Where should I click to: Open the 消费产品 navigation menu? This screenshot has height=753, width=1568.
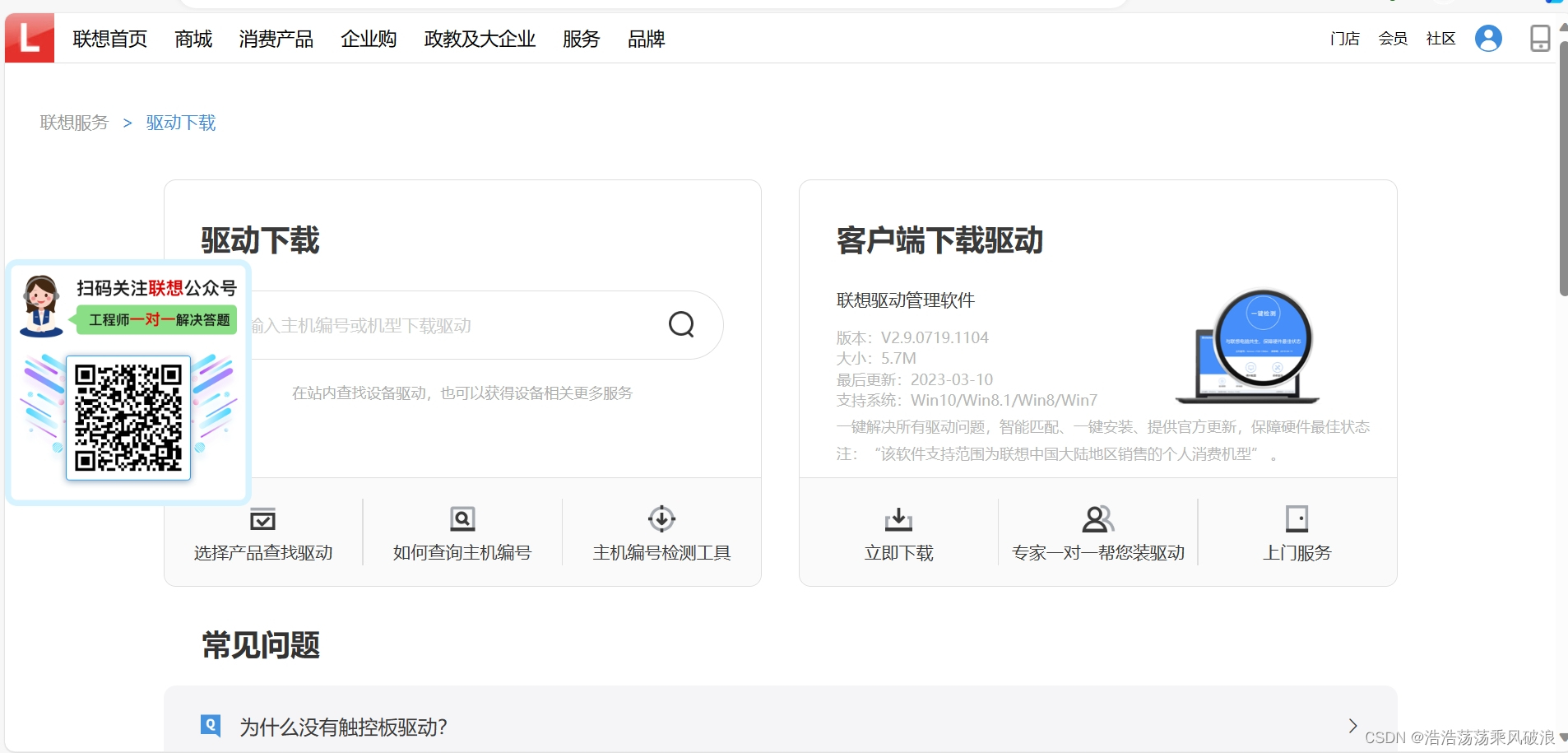(x=276, y=39)
